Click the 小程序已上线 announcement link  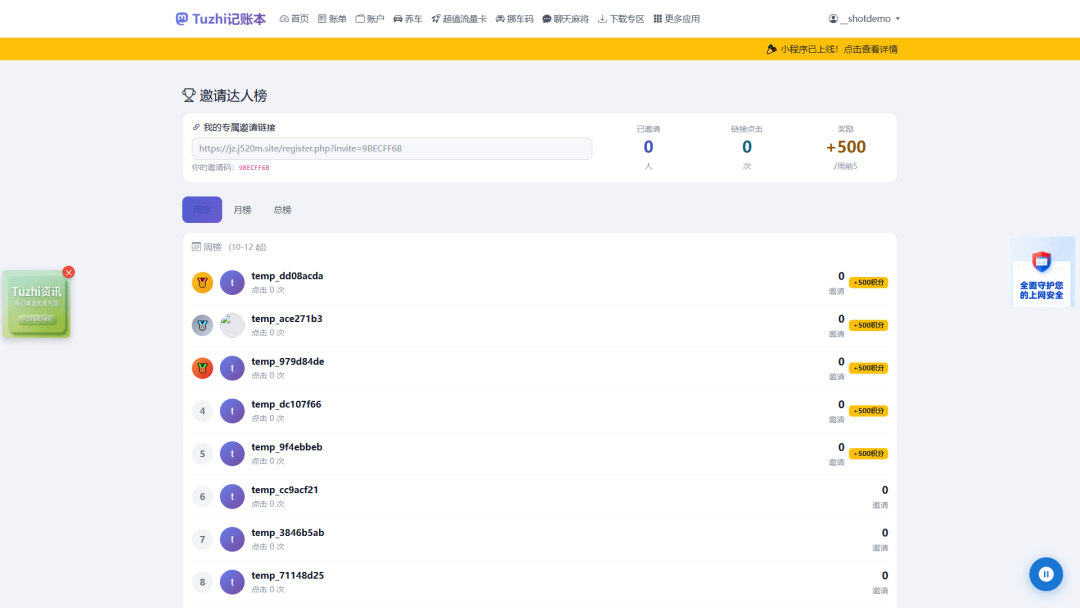point(832,49)
